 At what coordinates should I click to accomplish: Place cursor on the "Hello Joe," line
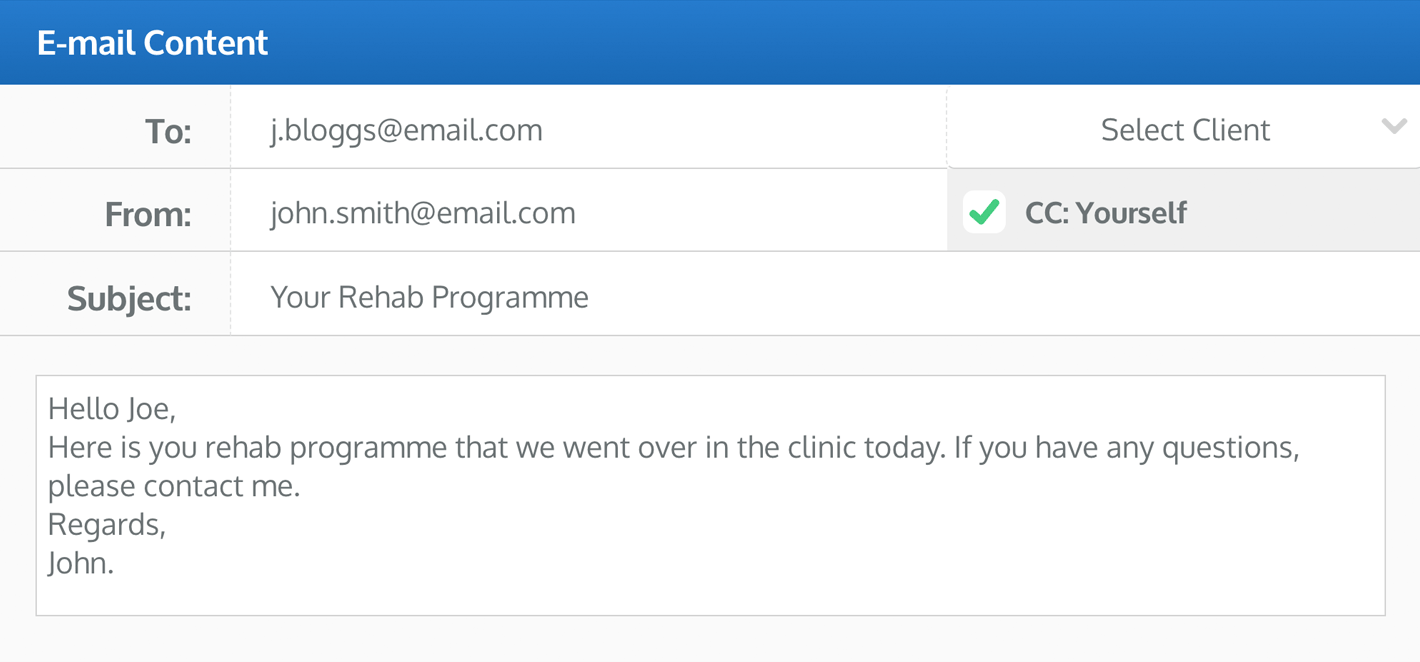click(x=112, y=408)
